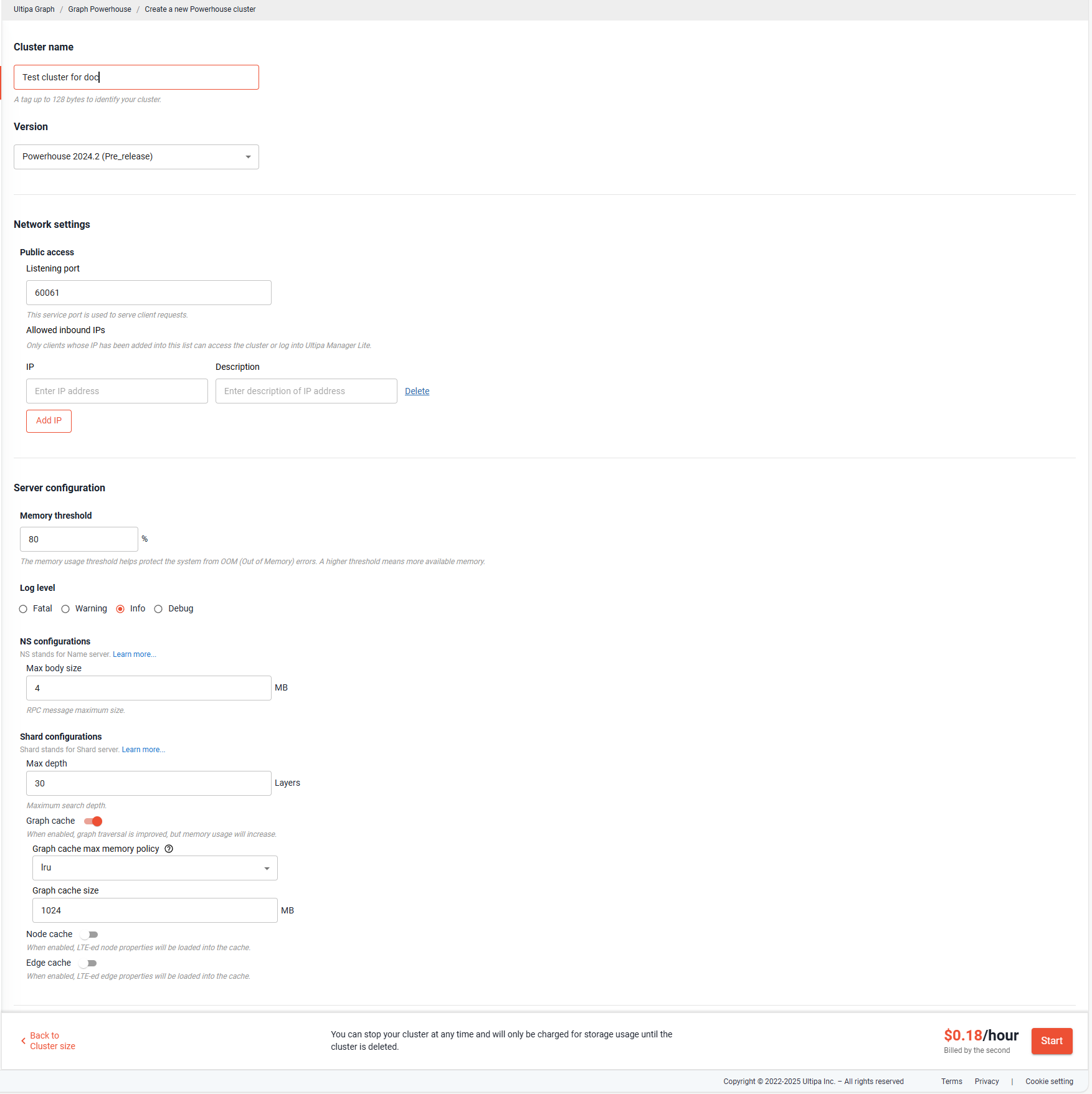Open the Version dropdown
Image resolution: width=1092 pixels, height=1094 pixels.
(136, 157)
